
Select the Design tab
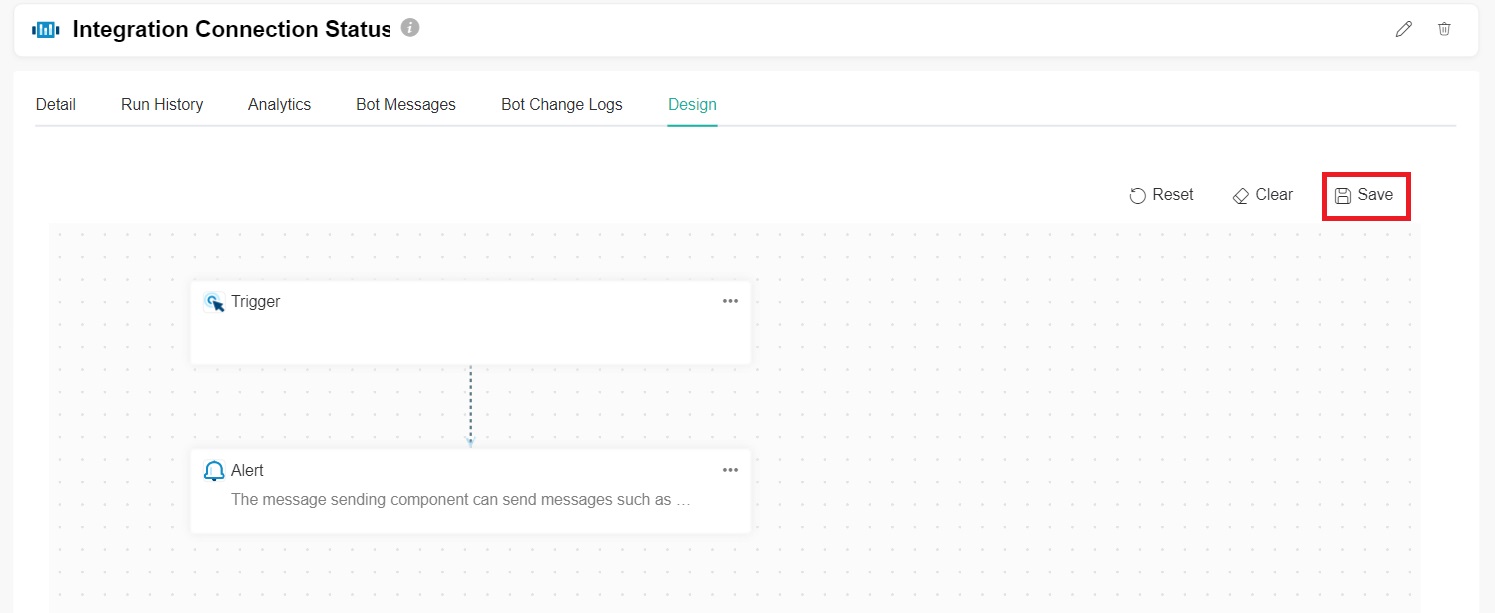pos(692,104)
